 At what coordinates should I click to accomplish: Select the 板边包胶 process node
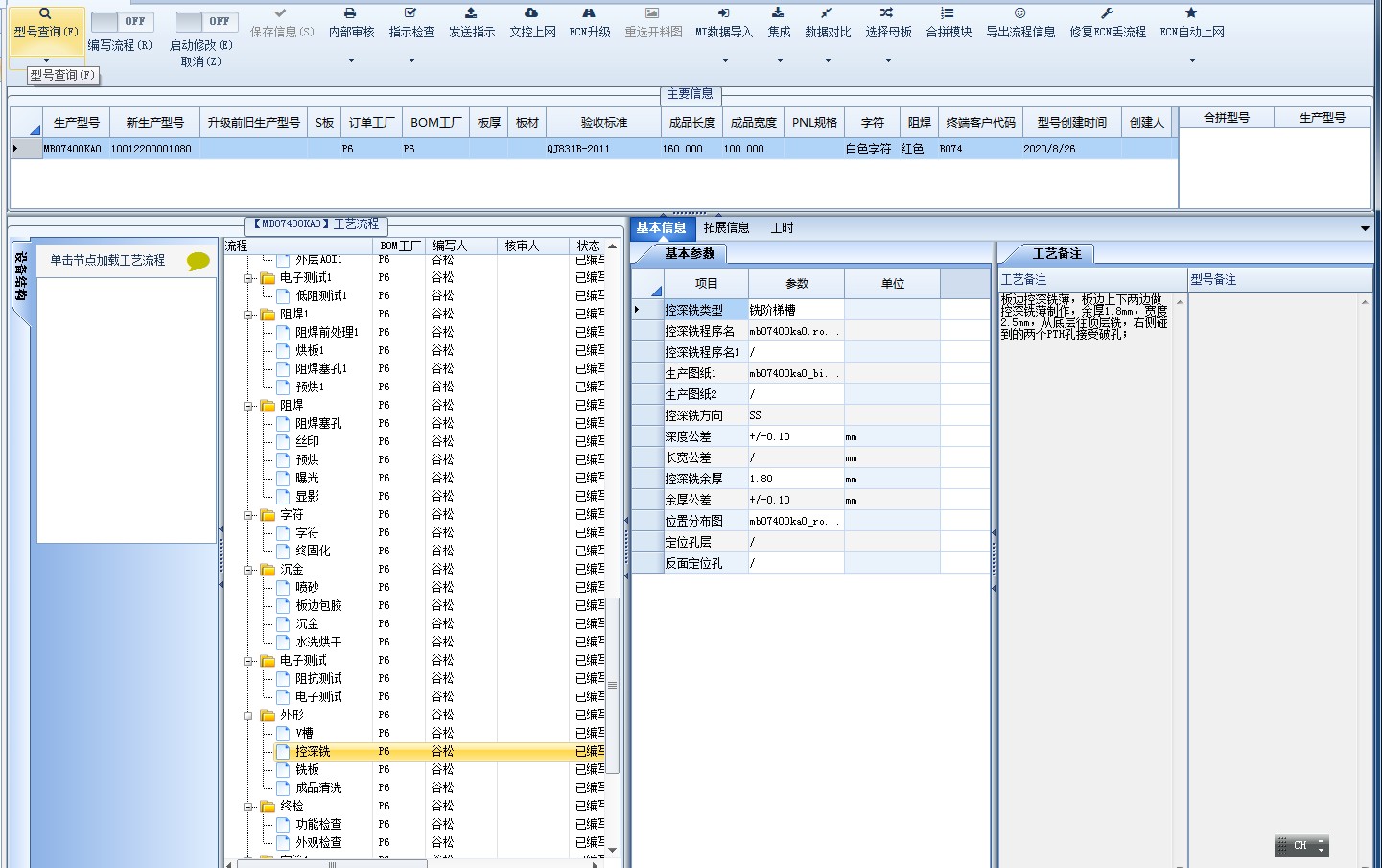pos(318,605)
